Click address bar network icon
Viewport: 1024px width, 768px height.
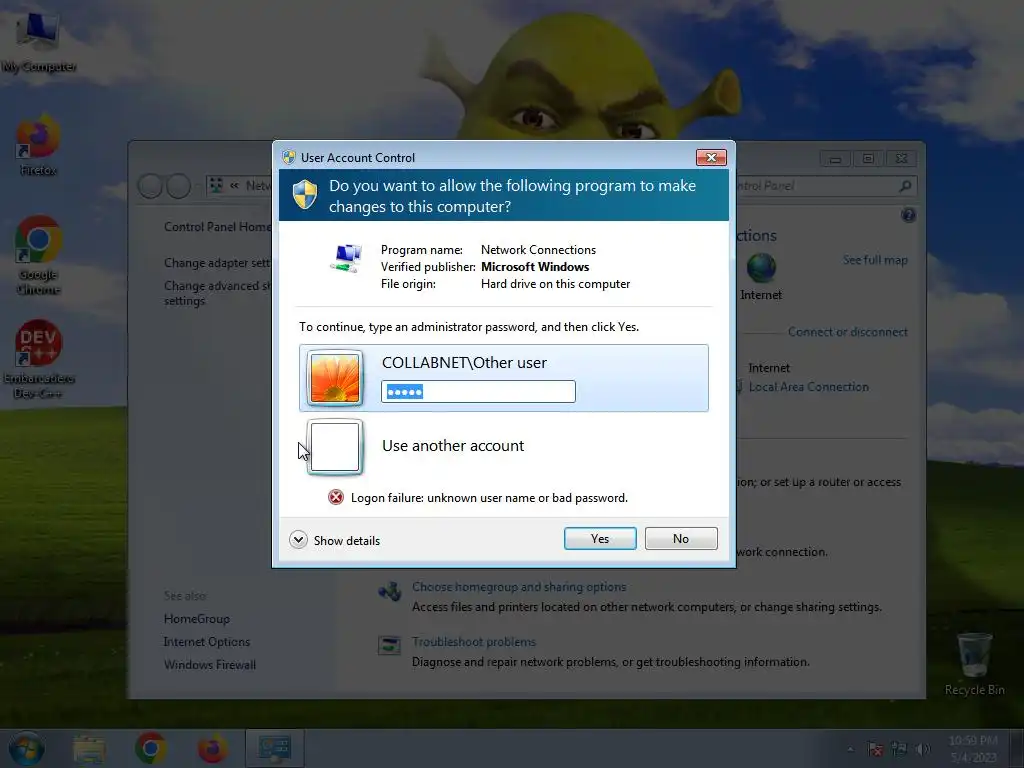pos(216,185)
